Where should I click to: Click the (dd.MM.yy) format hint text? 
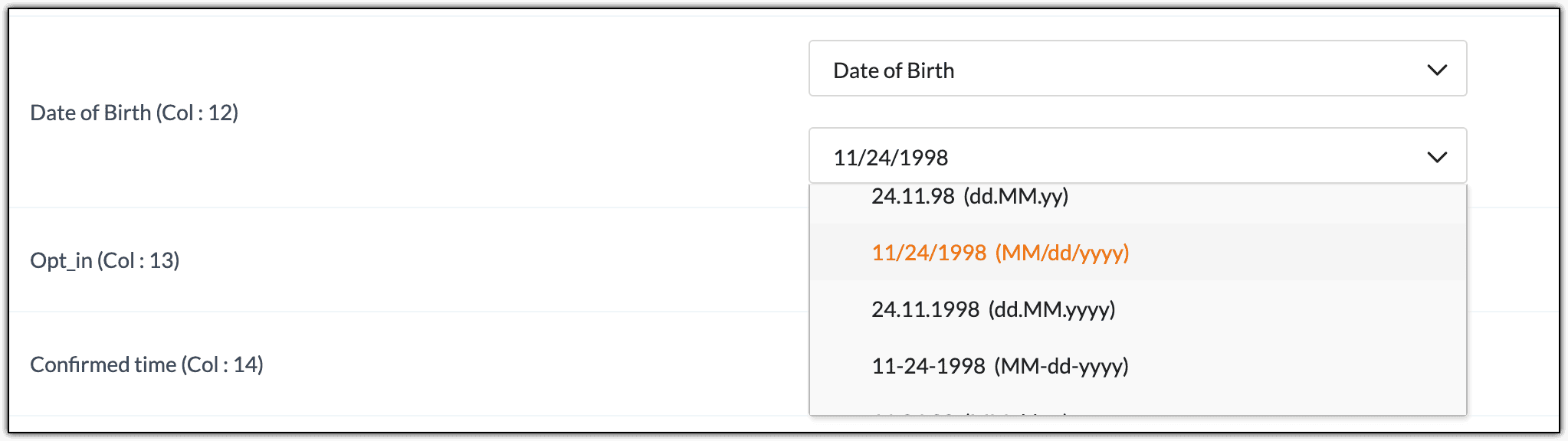(x=1015, y=197)
